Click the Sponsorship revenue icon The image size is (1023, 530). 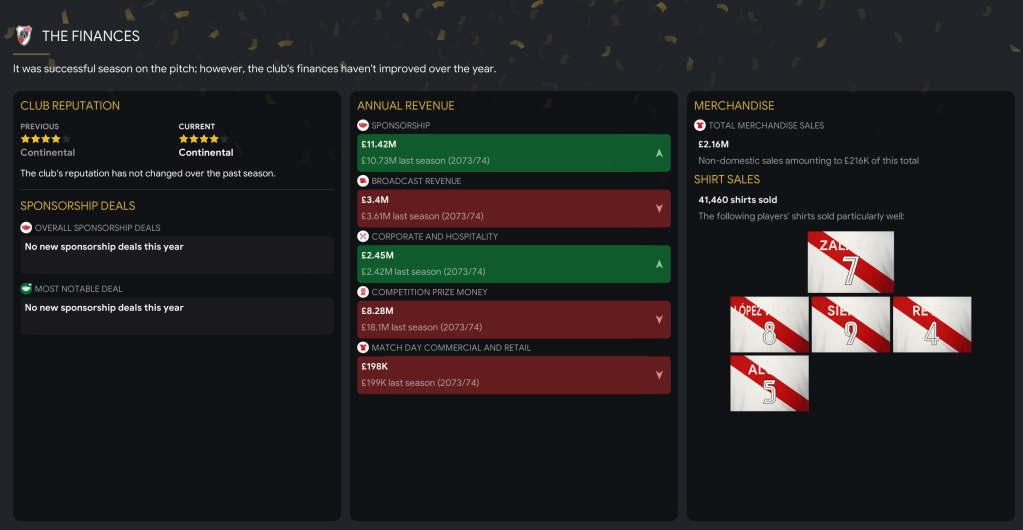click(363, 125)
